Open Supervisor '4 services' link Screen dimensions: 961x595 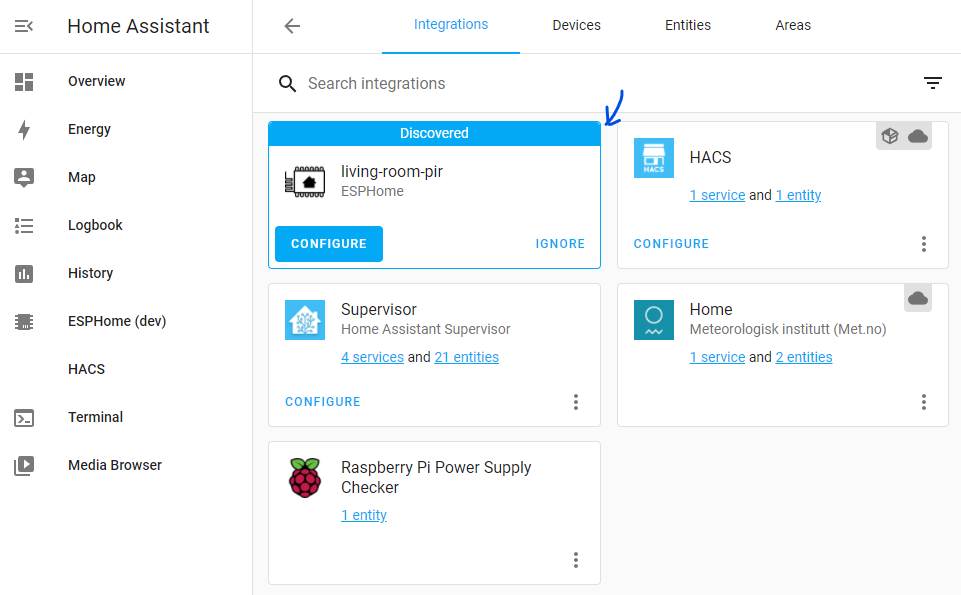(372, 357)
